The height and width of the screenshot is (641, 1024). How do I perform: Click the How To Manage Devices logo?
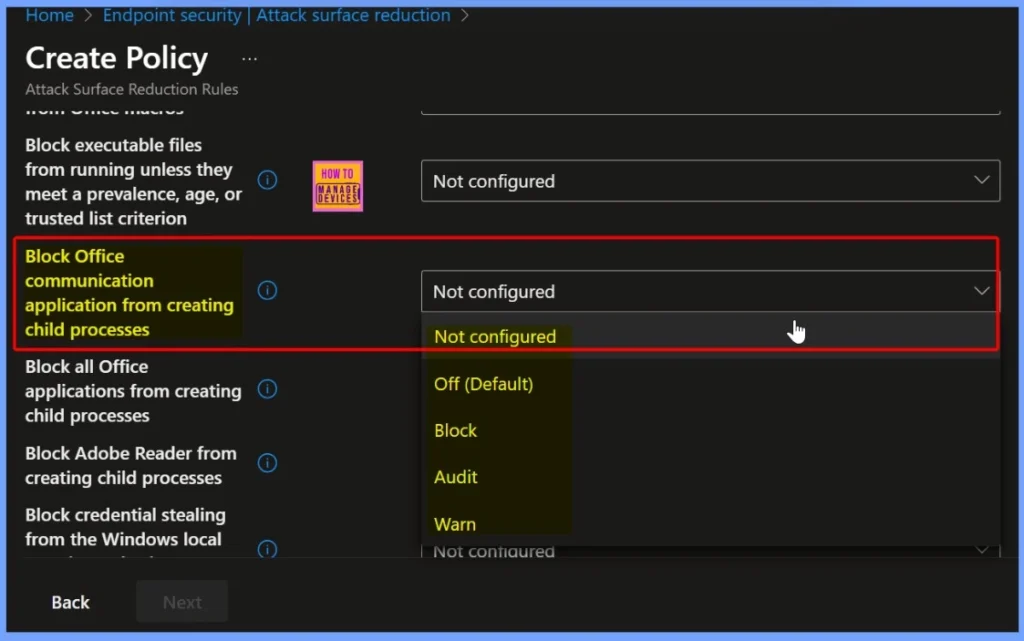(337, 186)
